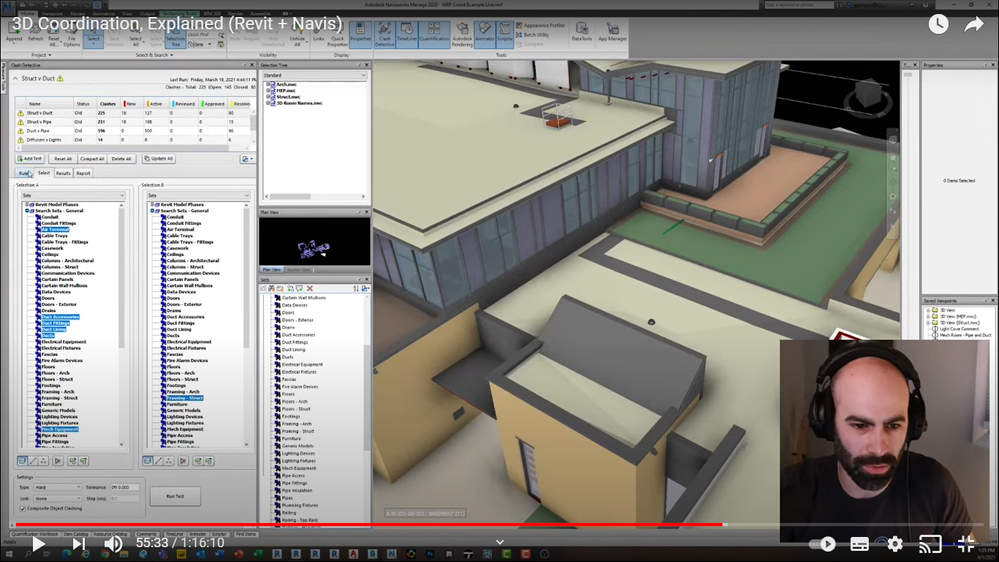The width and height of the screenshot is (999, 562).
Task: Mute the video volume
Action: pos(113,544)
